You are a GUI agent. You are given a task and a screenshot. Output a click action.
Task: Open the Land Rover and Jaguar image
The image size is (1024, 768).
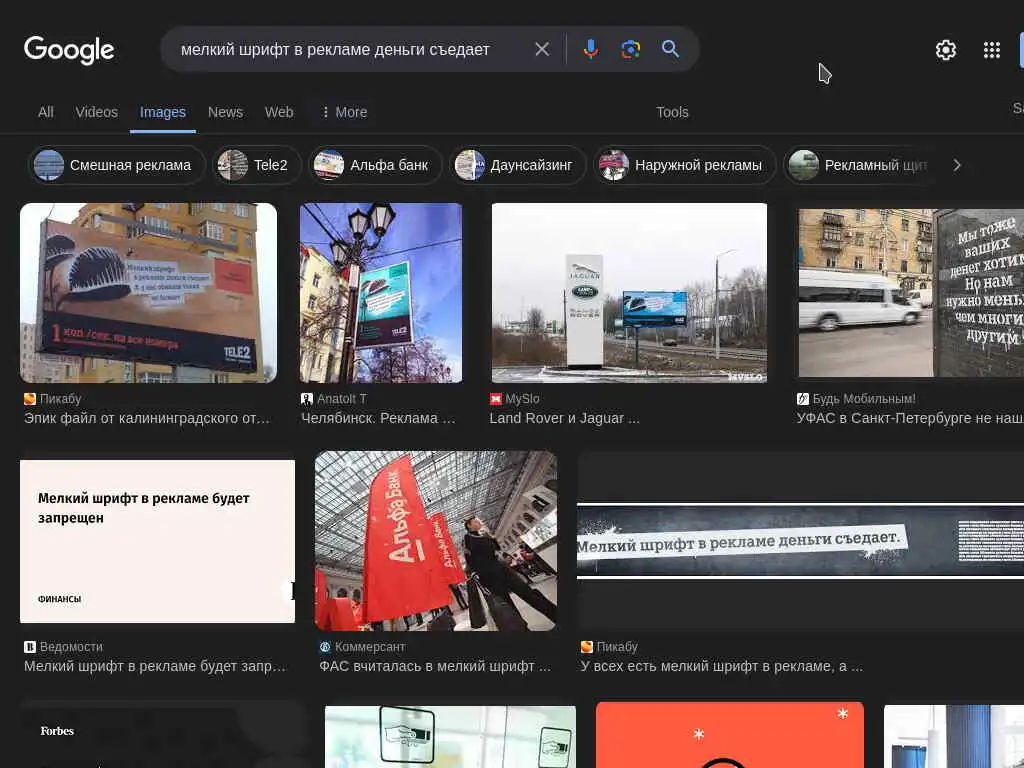[629, 293]
